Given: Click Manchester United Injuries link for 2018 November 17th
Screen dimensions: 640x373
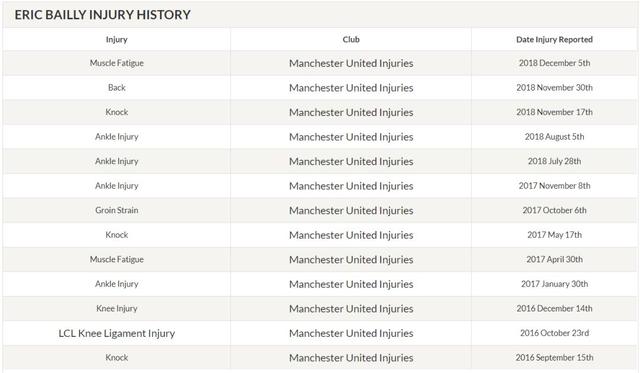Looking at the screenshot, I should pyautogui.click(x=351, y=112).
